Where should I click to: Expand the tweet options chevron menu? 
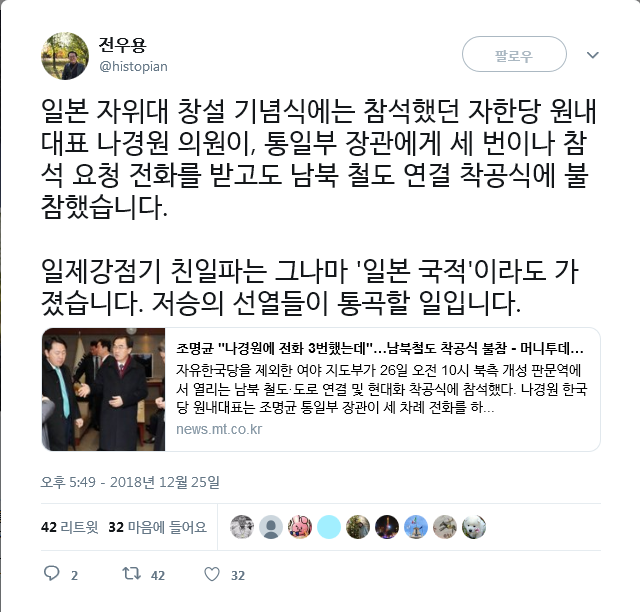click(593, 55)
